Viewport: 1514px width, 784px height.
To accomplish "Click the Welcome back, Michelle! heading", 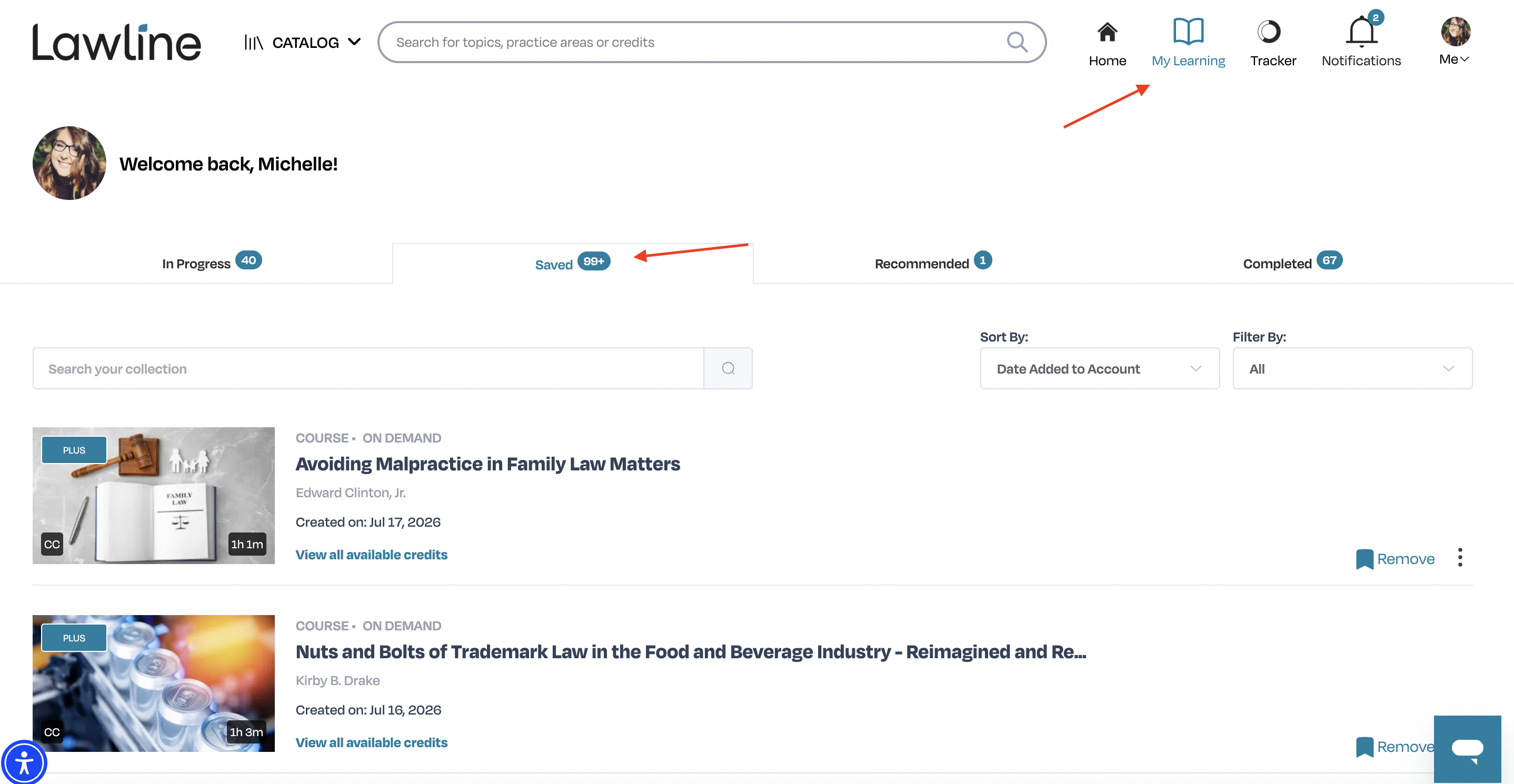I will (x=228, y=164).
